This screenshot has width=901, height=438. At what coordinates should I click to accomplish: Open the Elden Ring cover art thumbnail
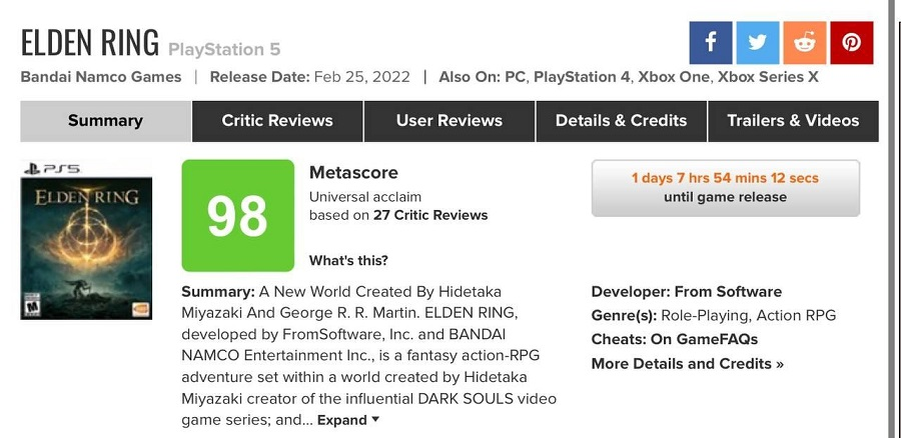click(86, 242)
